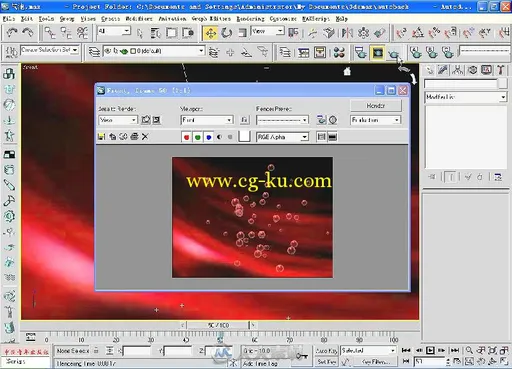Expand the Modifier List dropdown
Viewport: 512px width, 369px height.
[x=466, y=97]
